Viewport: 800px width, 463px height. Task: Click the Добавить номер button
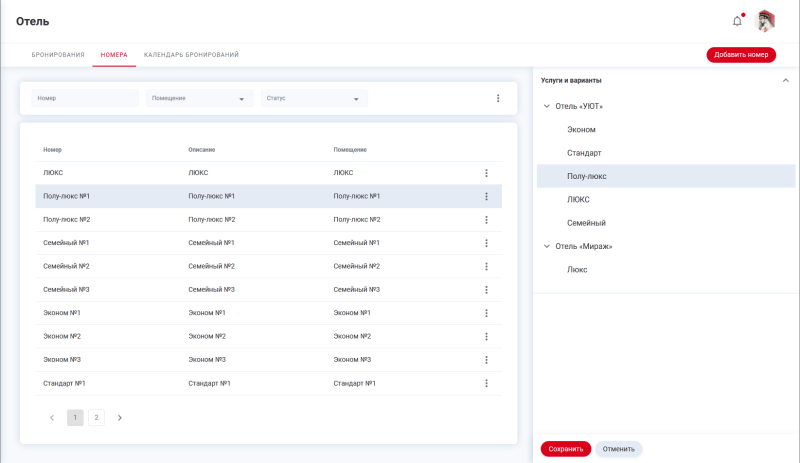click(x=740, y=55)
